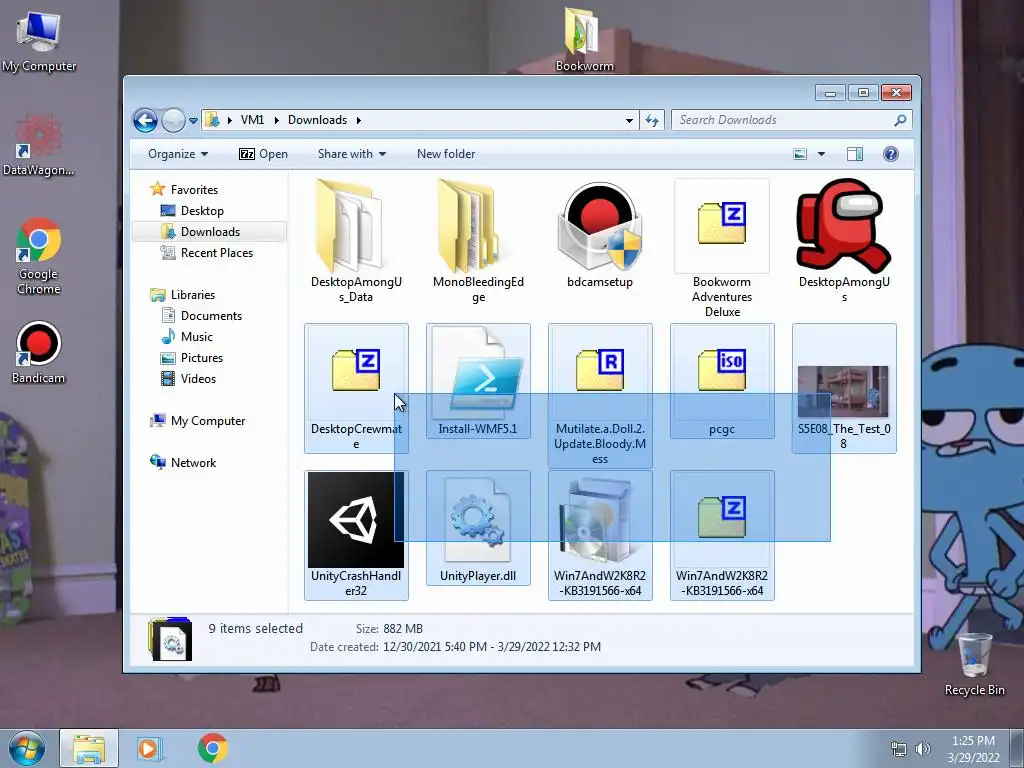This screenshot has height=768, width=1024.
Task: Click the search magnifier icon
Action: pyautogui.click(x=900, y=120)
